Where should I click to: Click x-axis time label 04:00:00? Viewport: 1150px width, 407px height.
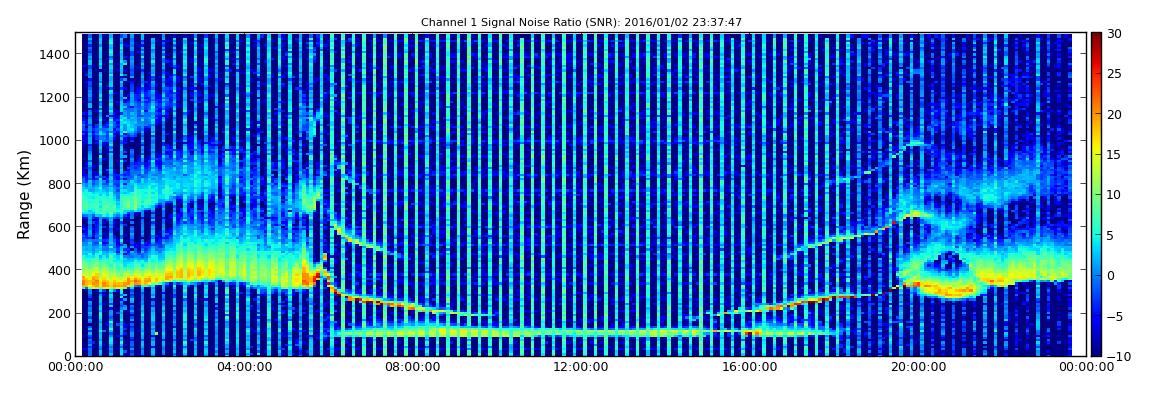(x=246, y=367)
